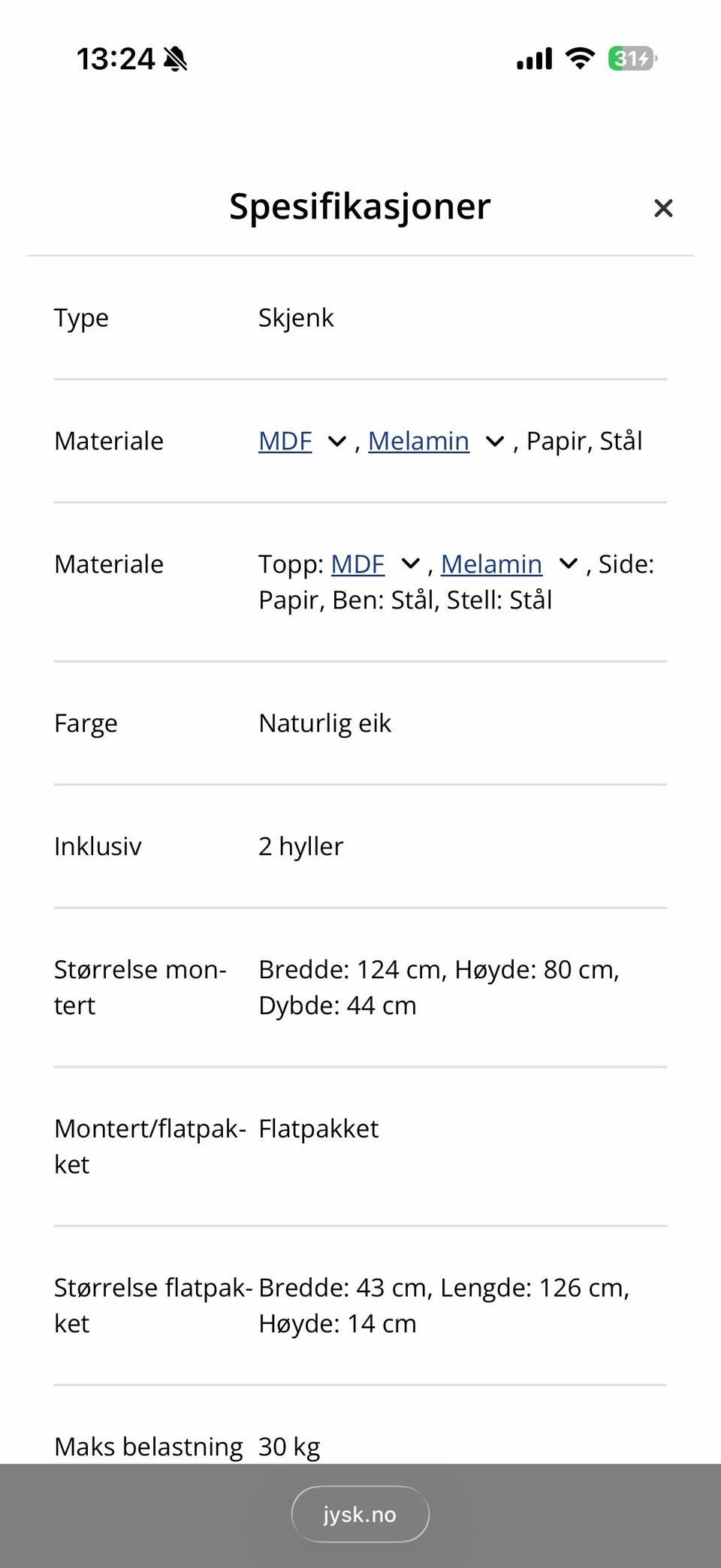721x1568 pixels.
Task: Expand the Melamin material description
Action: [x=495, y=441]
